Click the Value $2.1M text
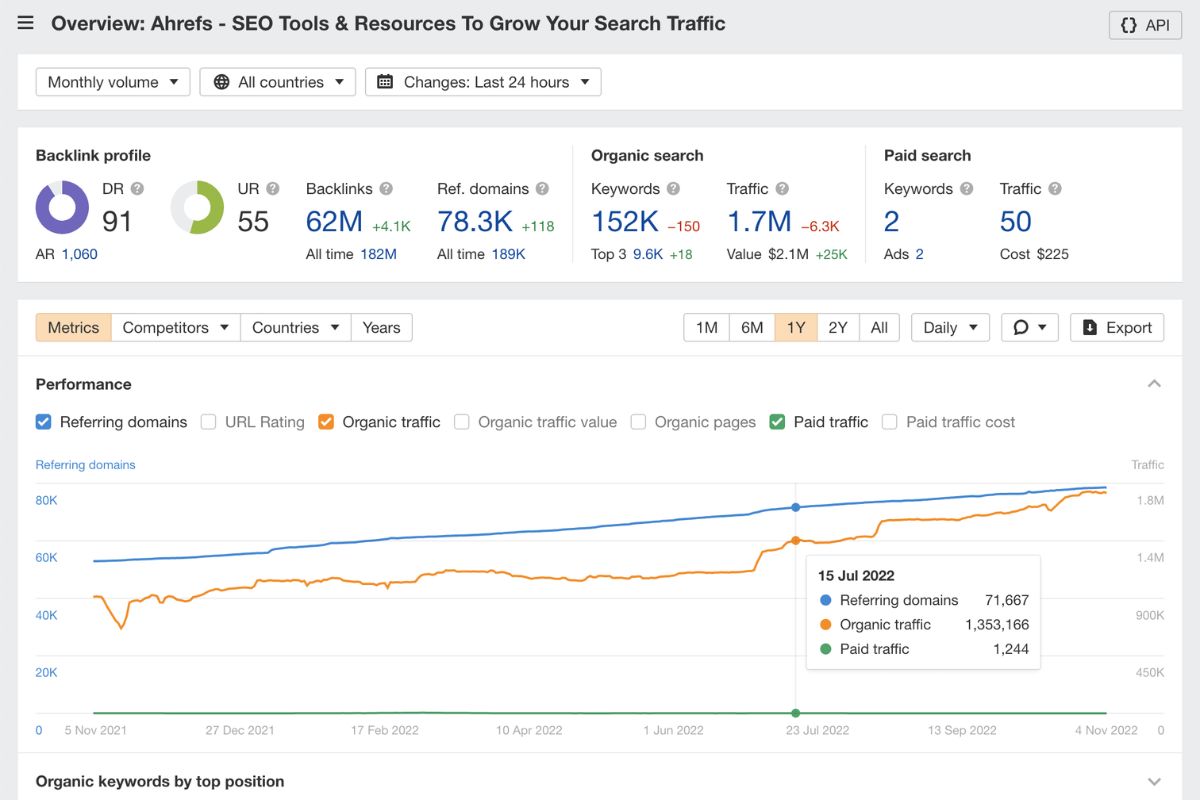This screenshot has width=1200, height=800. pos(768,254)
